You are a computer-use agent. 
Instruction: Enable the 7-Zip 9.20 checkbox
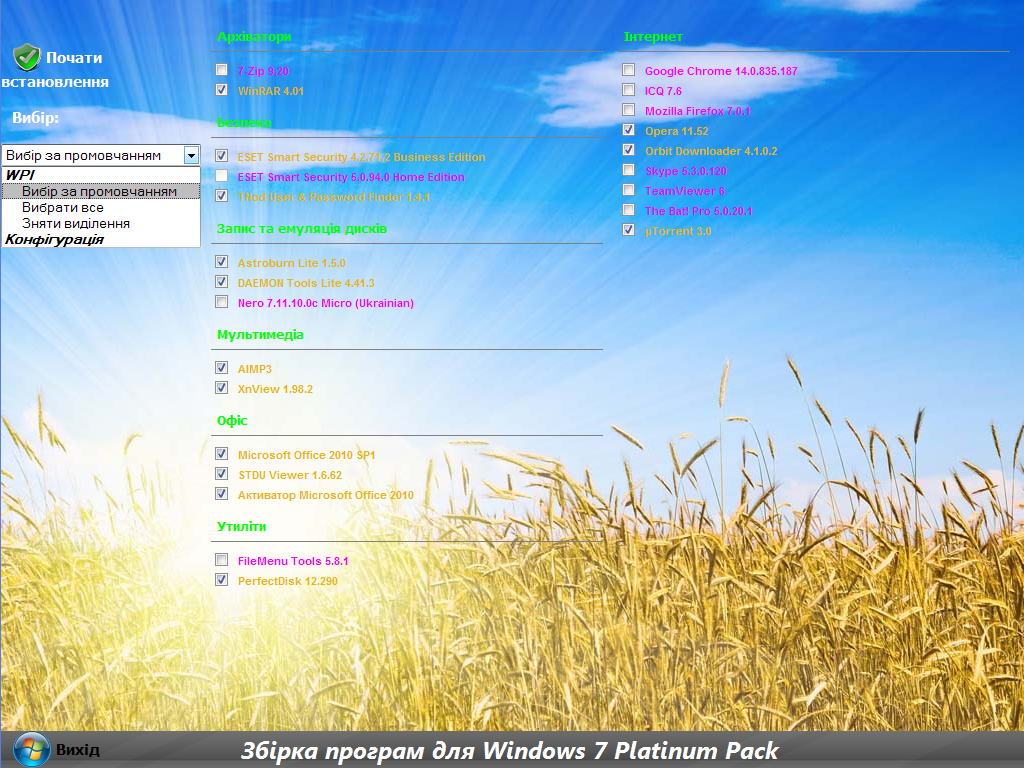(221, 70)
